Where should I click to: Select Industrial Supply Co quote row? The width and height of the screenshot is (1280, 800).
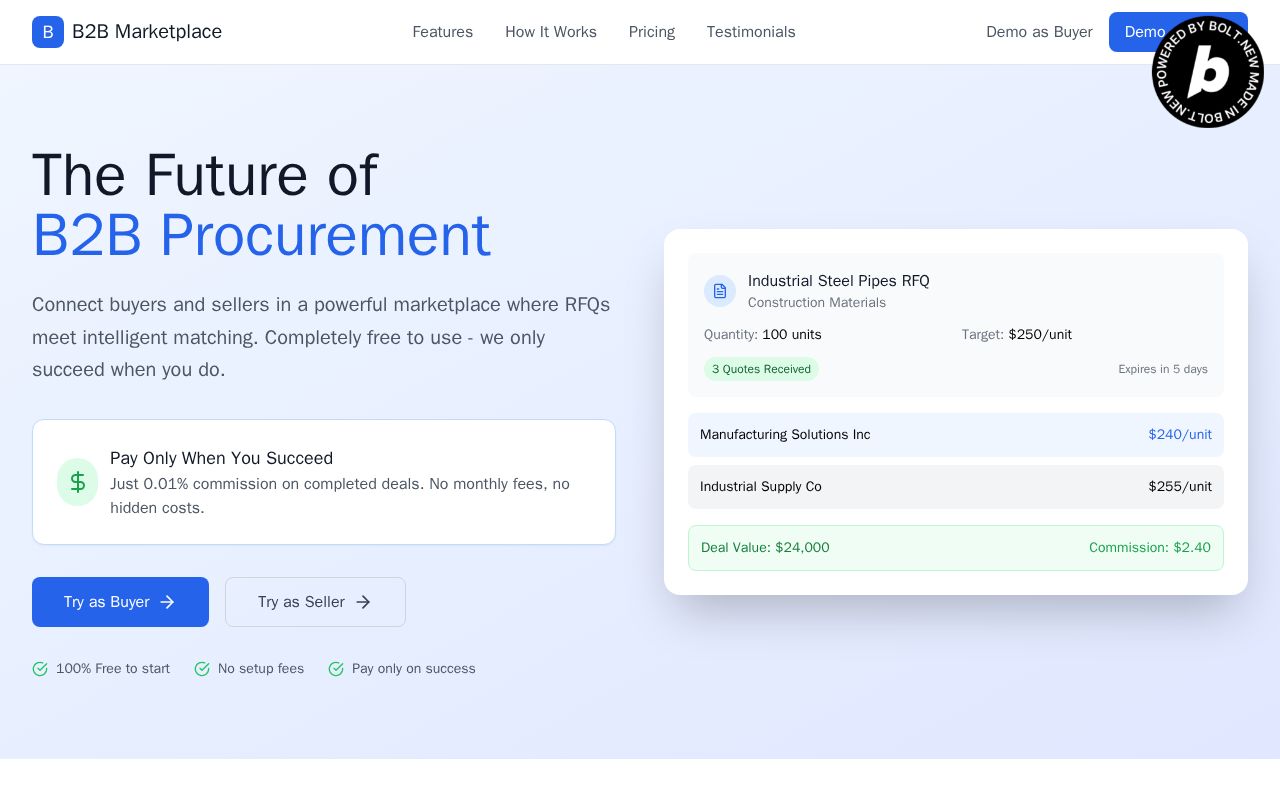pyautogui.click(x=956, y=487)
